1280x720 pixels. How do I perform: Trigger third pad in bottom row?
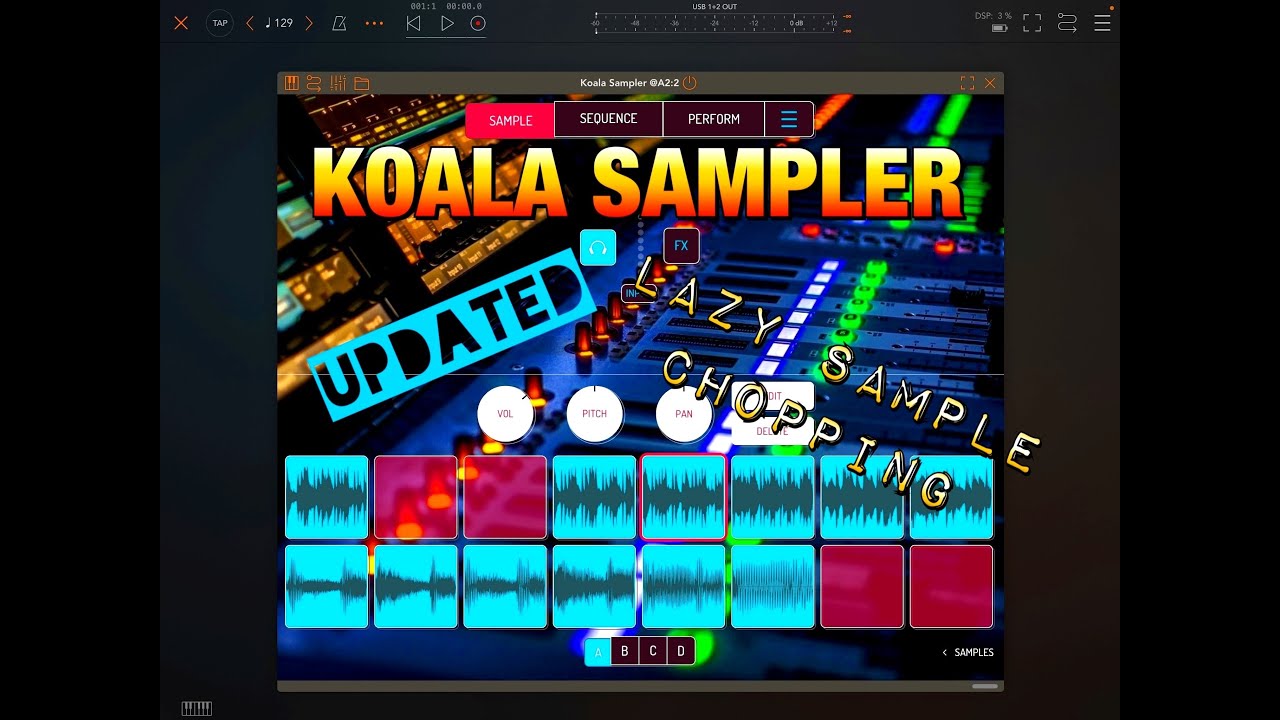[x=505, y=587]
